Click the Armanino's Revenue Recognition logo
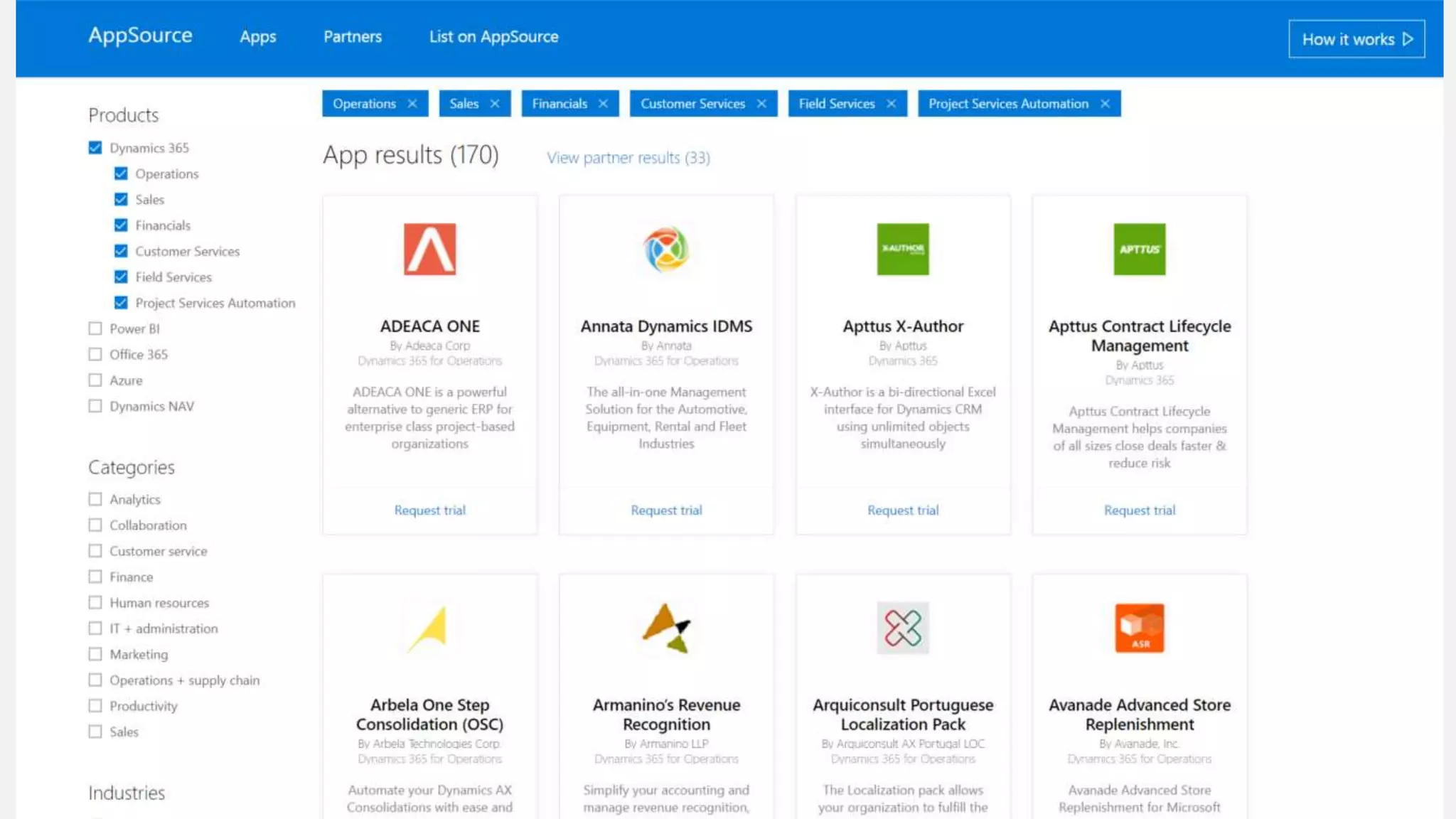The image size is (1456, 819). click(666, 628)
